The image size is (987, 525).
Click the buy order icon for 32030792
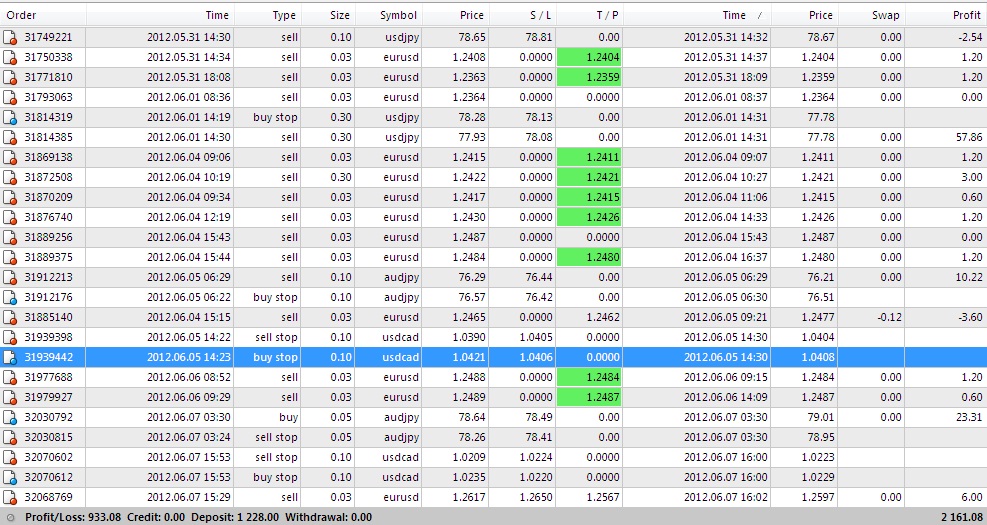(10, 417)
